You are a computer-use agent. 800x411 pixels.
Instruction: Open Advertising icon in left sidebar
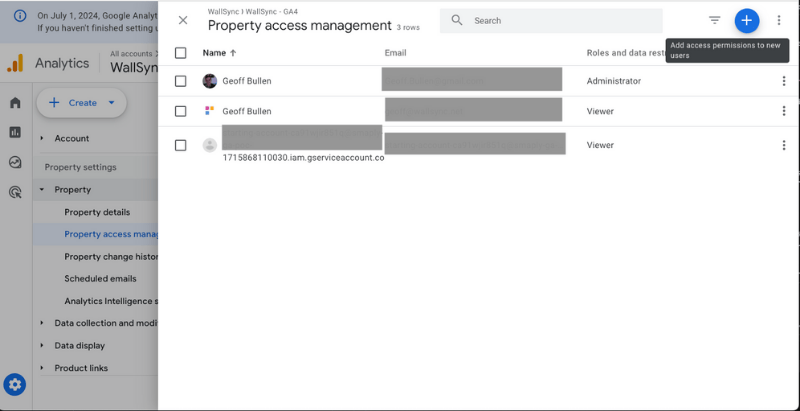click(x=15, y=192)
